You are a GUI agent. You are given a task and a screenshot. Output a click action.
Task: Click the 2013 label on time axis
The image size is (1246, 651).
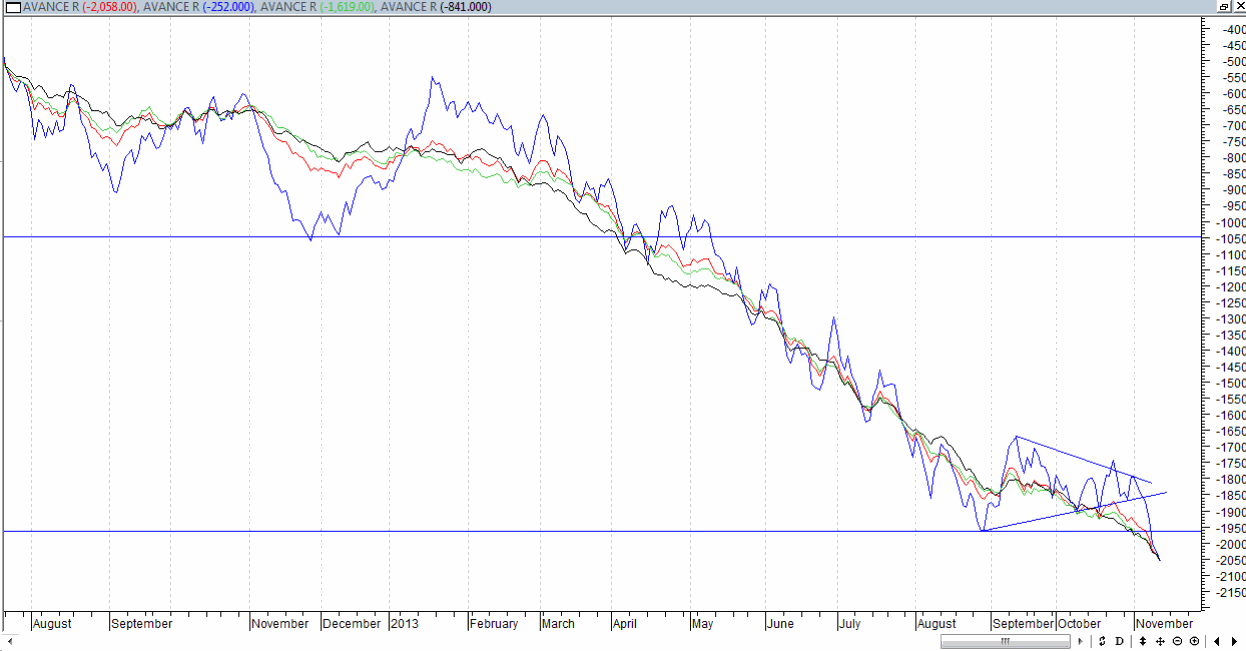(405, 623)
